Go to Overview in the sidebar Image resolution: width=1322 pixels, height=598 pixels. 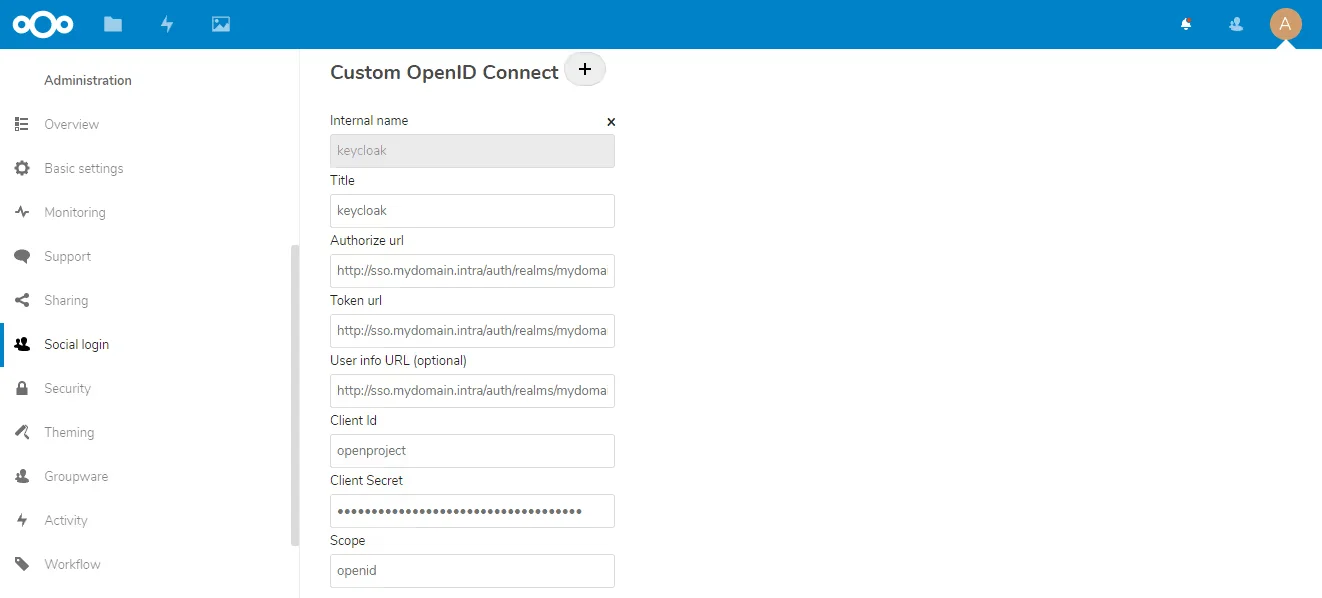click(71, 124)
